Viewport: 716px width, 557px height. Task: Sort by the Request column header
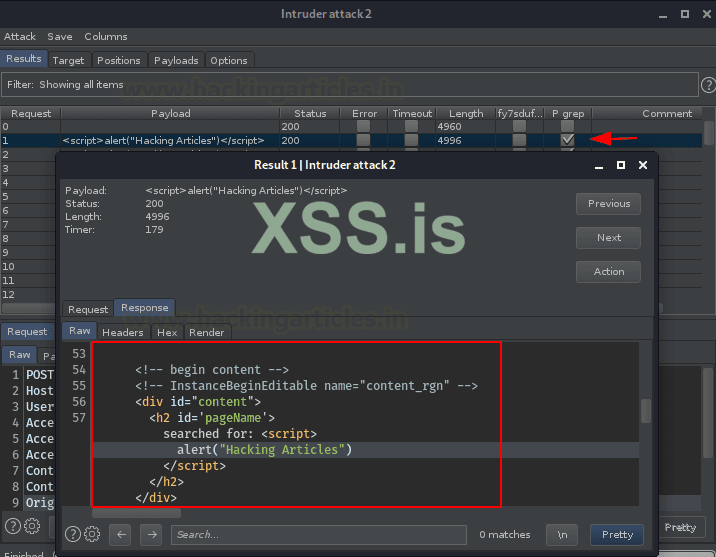click(x=31, y=113)
